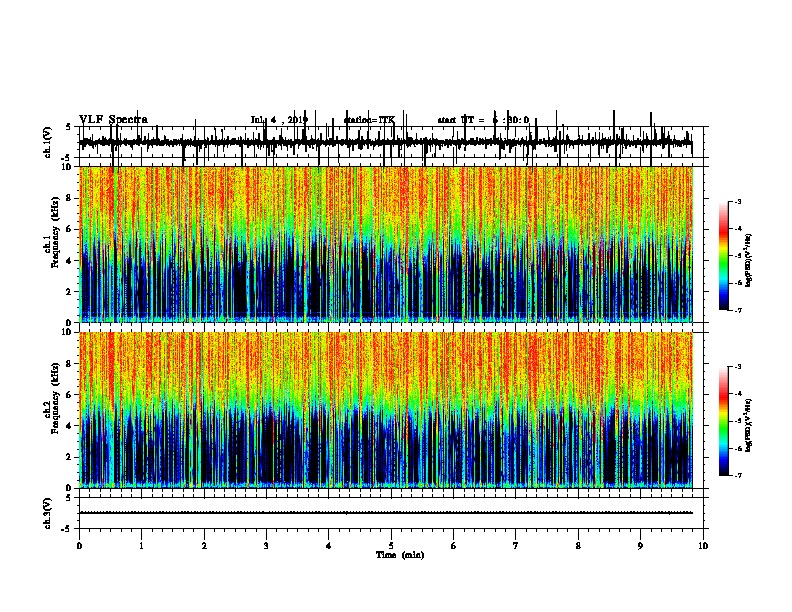Click the "VLF Spectra" plot title

[113, 120]
